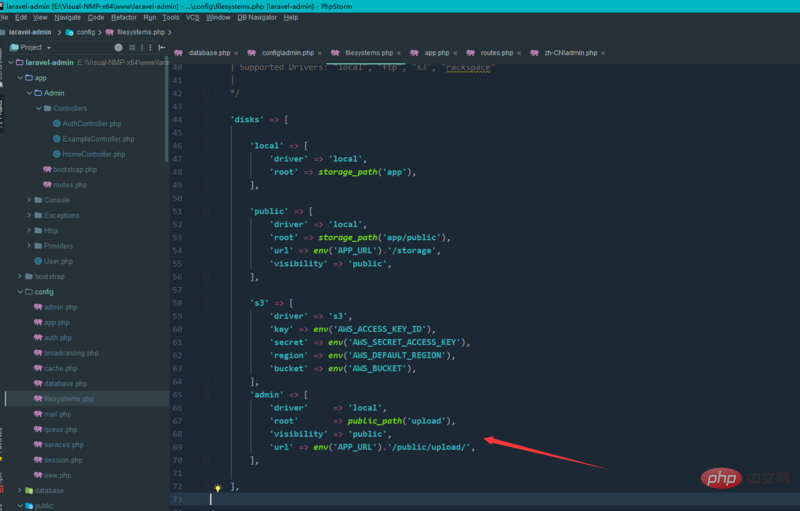
Task: Select services.php in config folder
Action: (x=64, y=445)
